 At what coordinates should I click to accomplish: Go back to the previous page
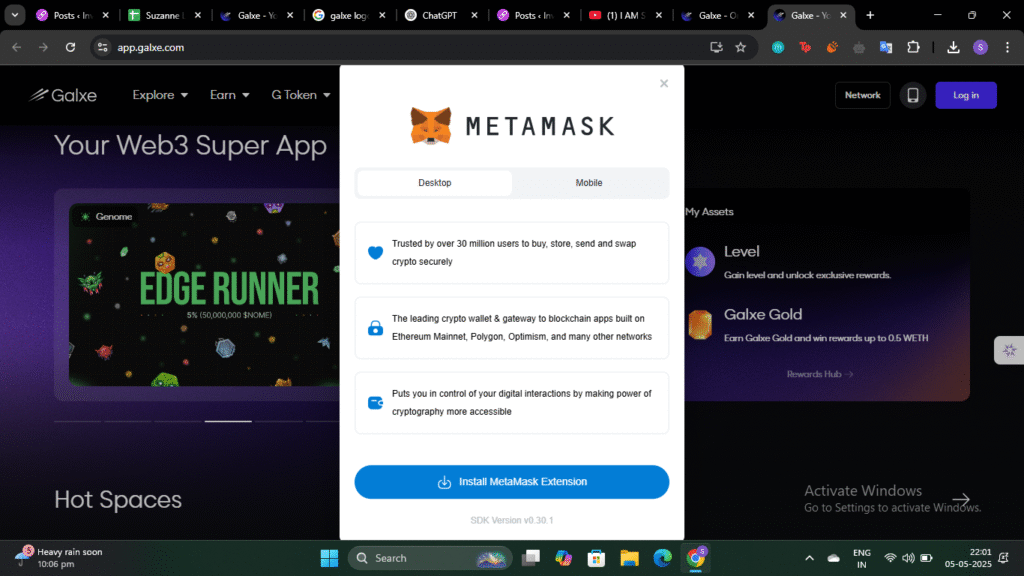(16, 47)
